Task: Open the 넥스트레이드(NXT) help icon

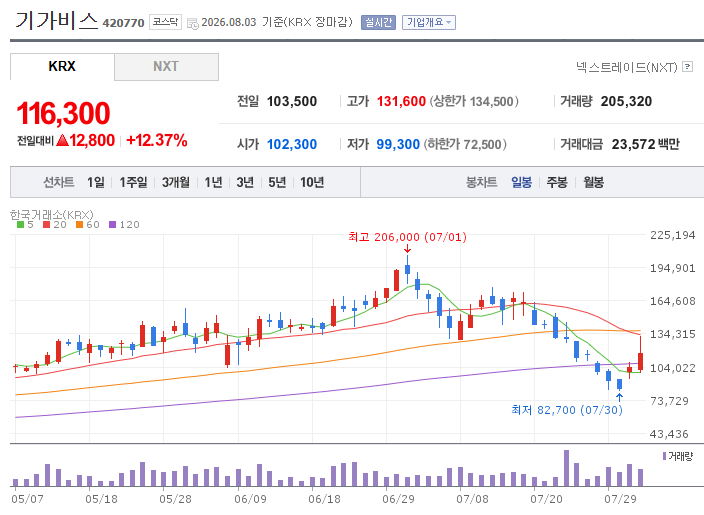Action: (687, 66)
